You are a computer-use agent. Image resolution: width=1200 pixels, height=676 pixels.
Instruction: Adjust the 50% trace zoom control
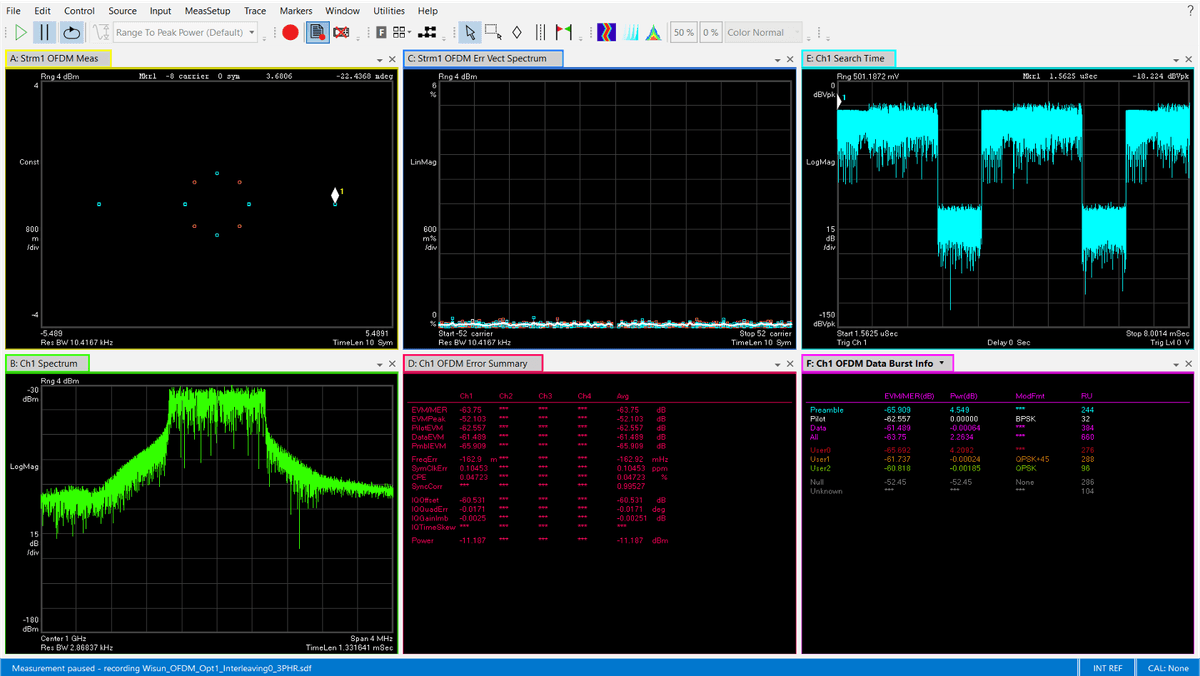pos(684,31)
